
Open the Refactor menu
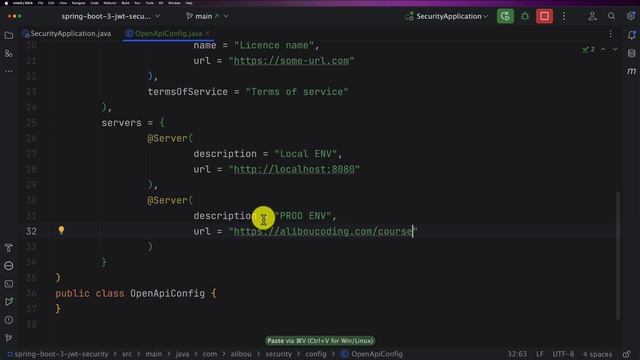point(110,3)
